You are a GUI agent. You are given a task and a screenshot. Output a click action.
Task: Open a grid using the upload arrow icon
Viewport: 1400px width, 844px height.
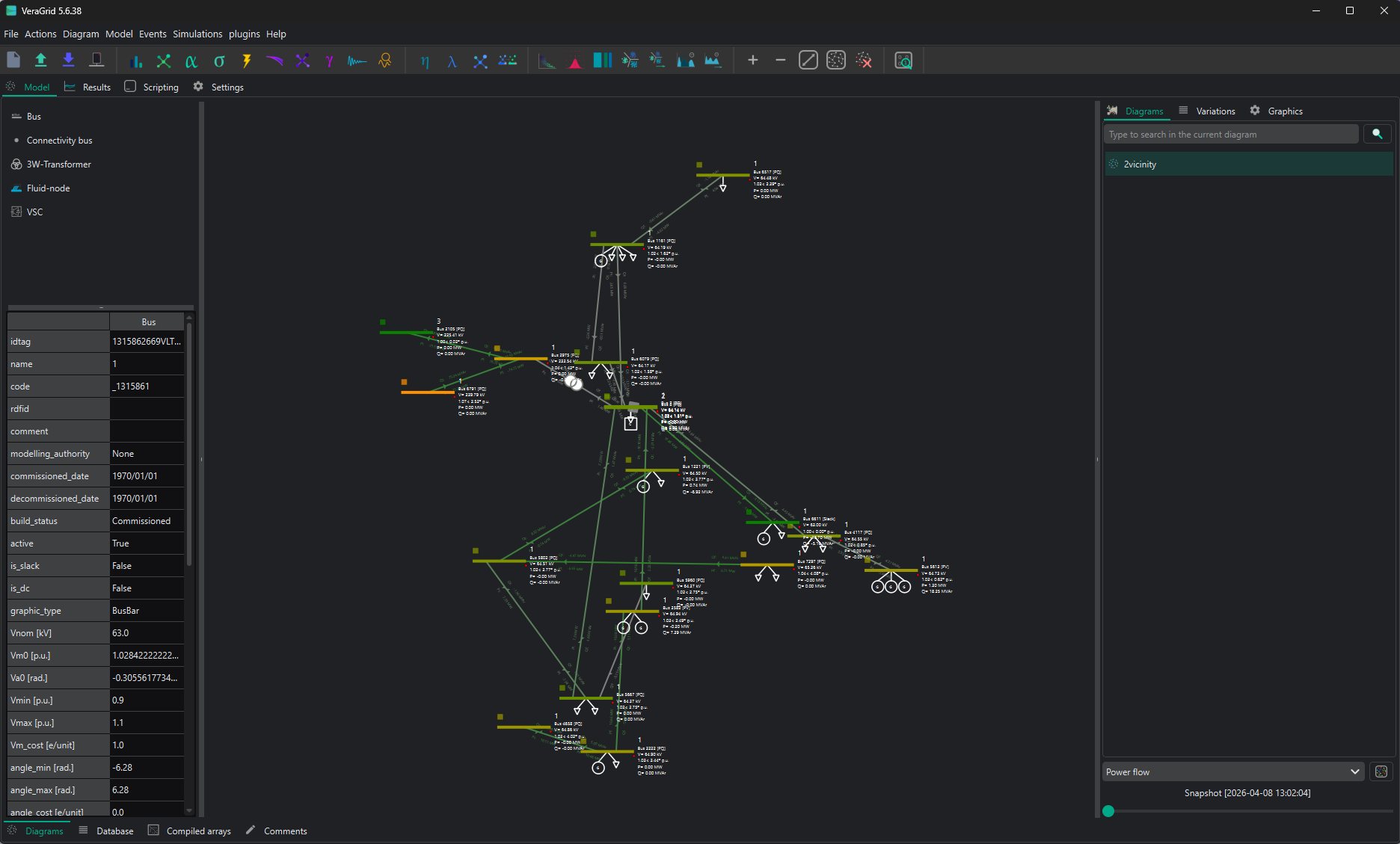(x=41, y=60)
